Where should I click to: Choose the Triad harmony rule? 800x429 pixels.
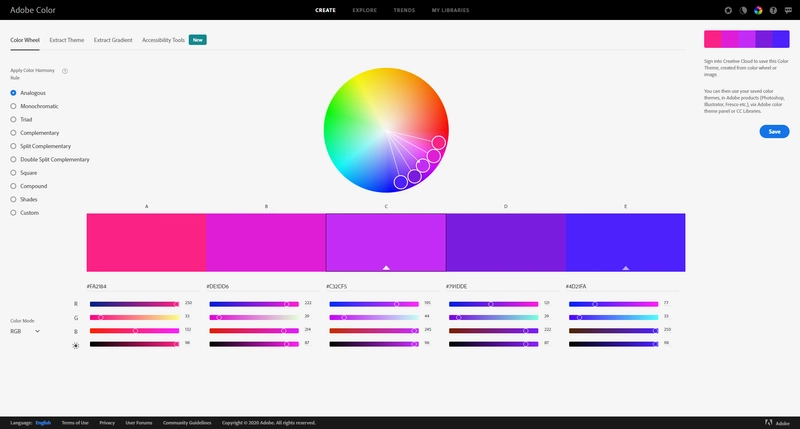tap(21, 119)
